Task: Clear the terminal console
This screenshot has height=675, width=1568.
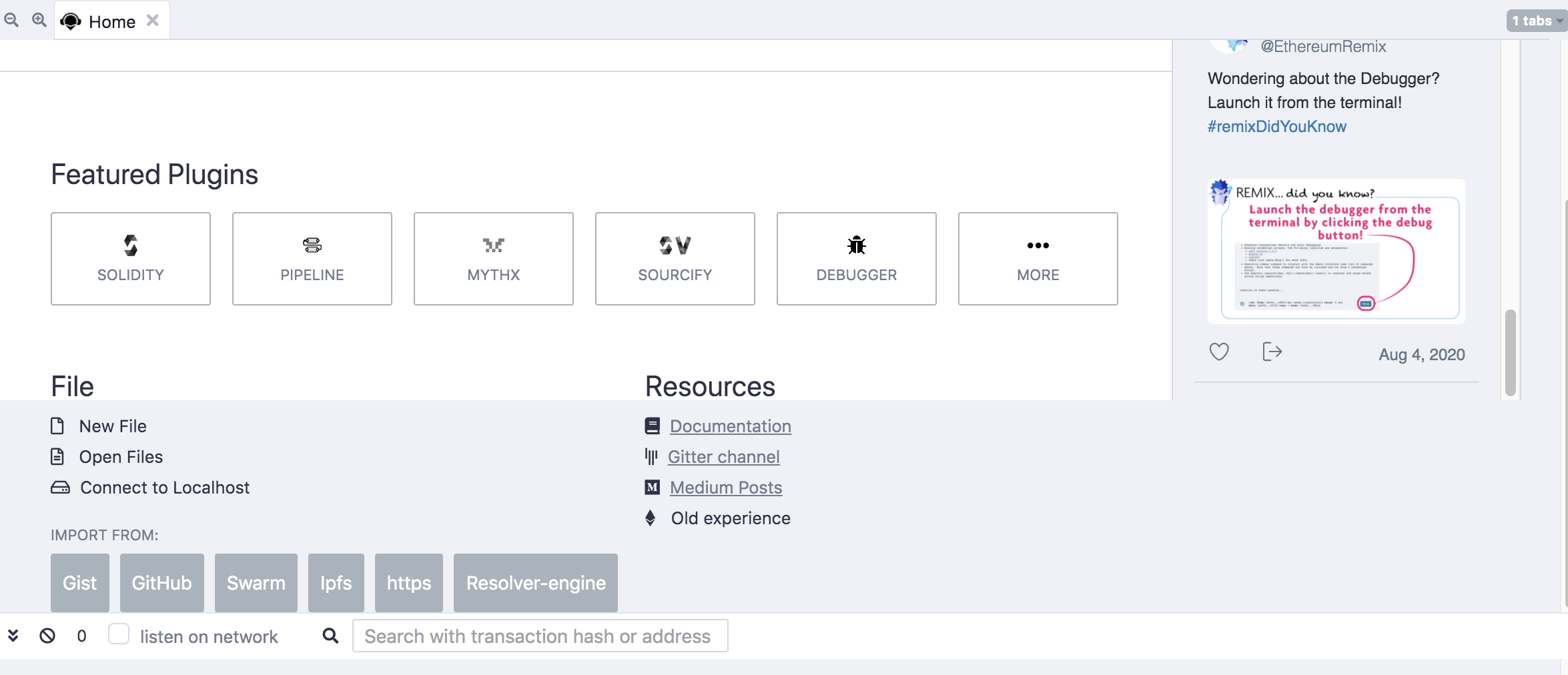Action: click(47, 636)
